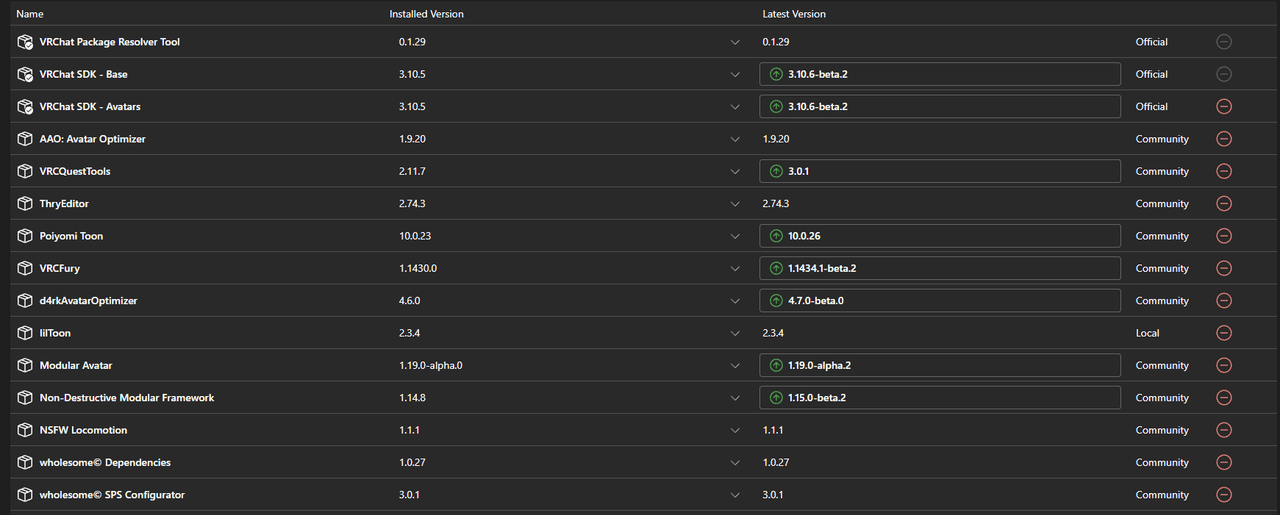Click the Name column header
The width and height of the screenshot is (1280, 515).
(30, 14)
